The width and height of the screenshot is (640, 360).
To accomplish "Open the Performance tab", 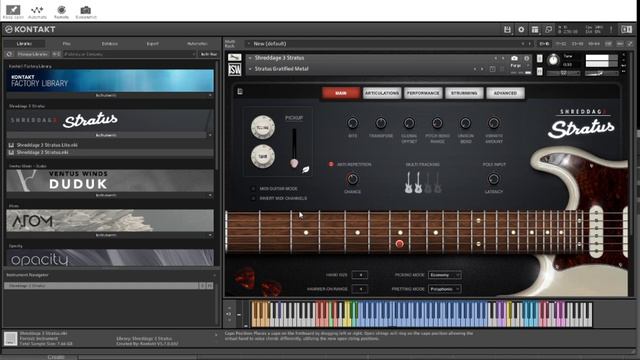I will tap(423, 93).
